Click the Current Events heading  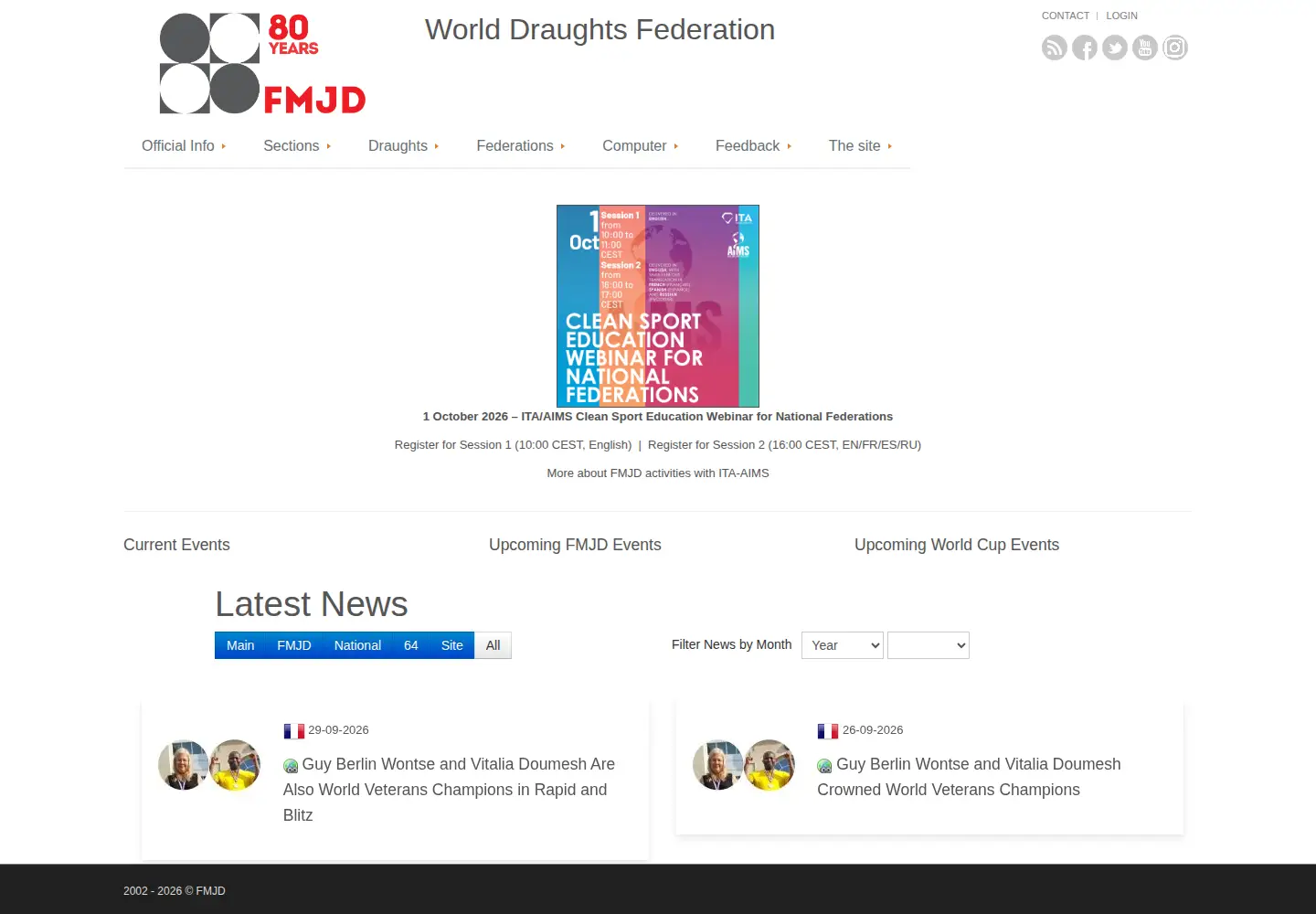click(x=176, y=545)
